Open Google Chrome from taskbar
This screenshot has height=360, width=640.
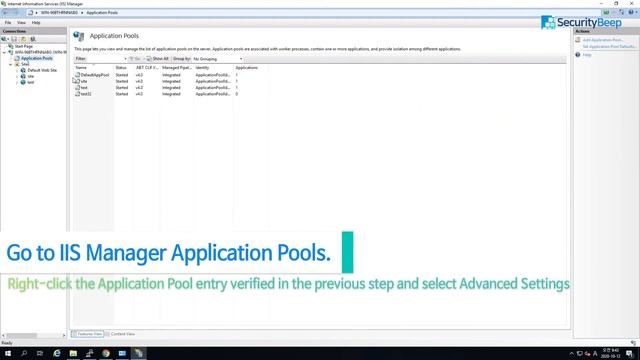(106, 353)
